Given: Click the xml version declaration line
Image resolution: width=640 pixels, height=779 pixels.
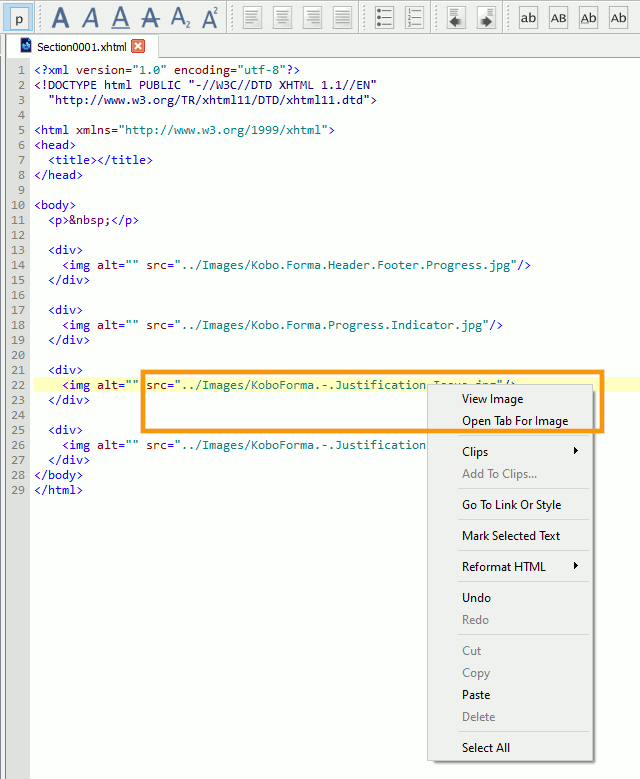Looking at the screenshot, I should [x=167, y=70].
